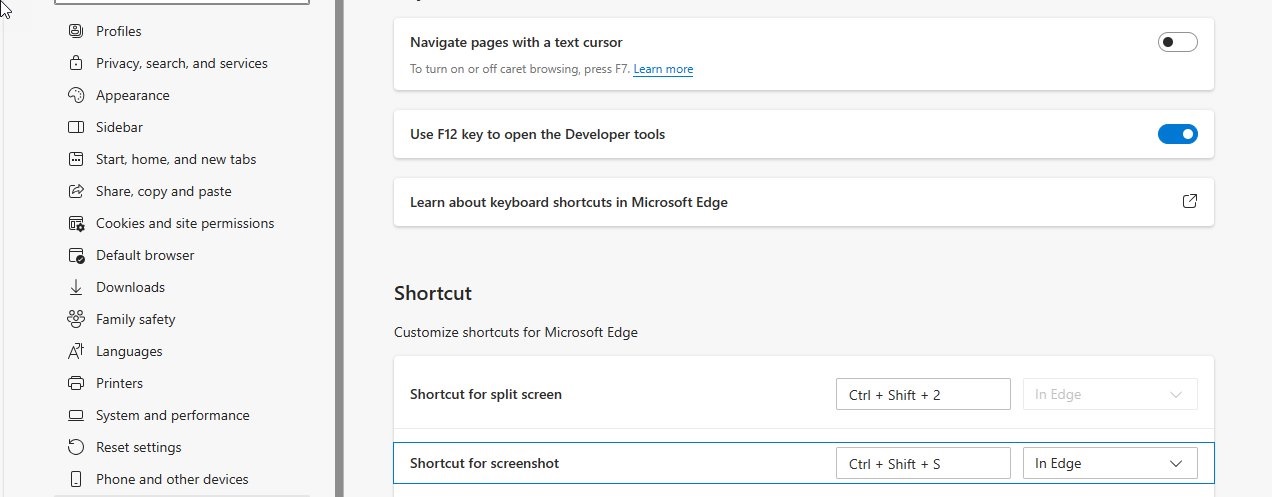
Task: Enable Navigate pages with a text cursor toggle
Action: [x=1177, y=42]
